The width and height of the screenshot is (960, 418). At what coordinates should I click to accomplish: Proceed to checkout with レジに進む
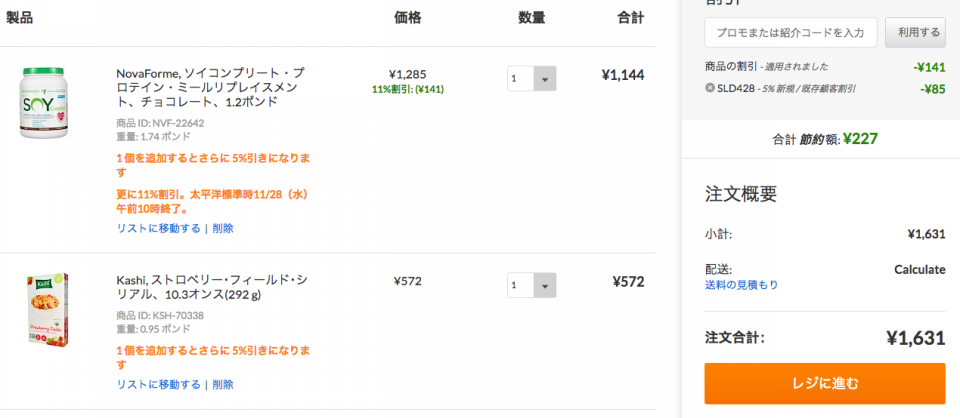(825, 384)
